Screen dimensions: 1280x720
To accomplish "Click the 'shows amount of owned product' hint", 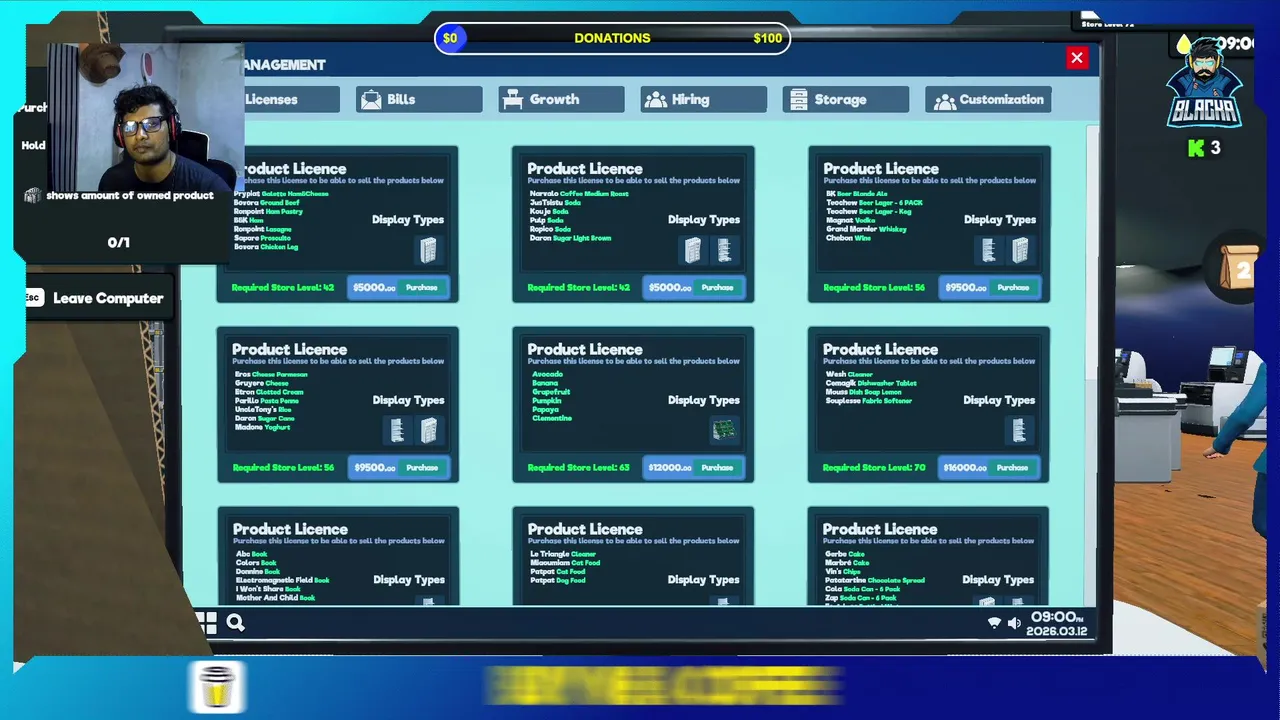I will (x=130, y=195).
